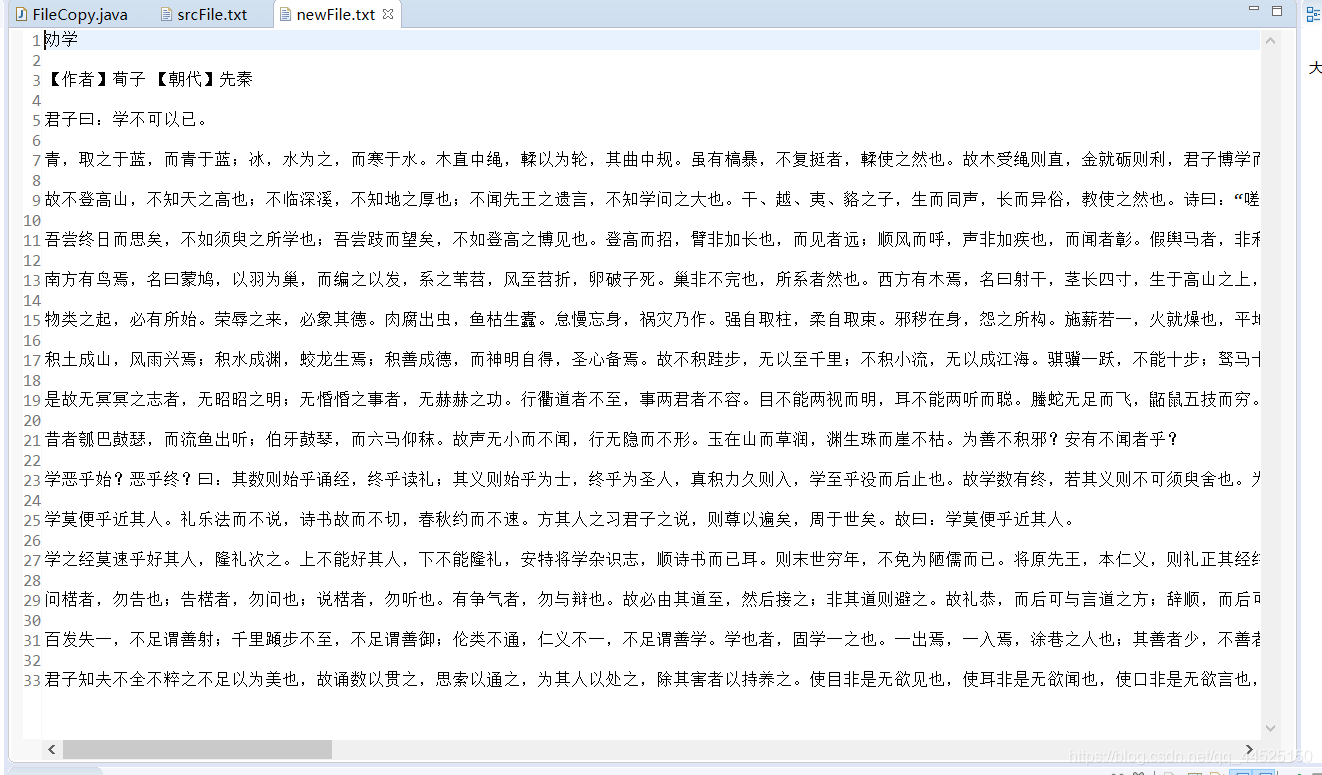Click line 19 beginning '是故无冥冥之志者'

tap(651, 400)
